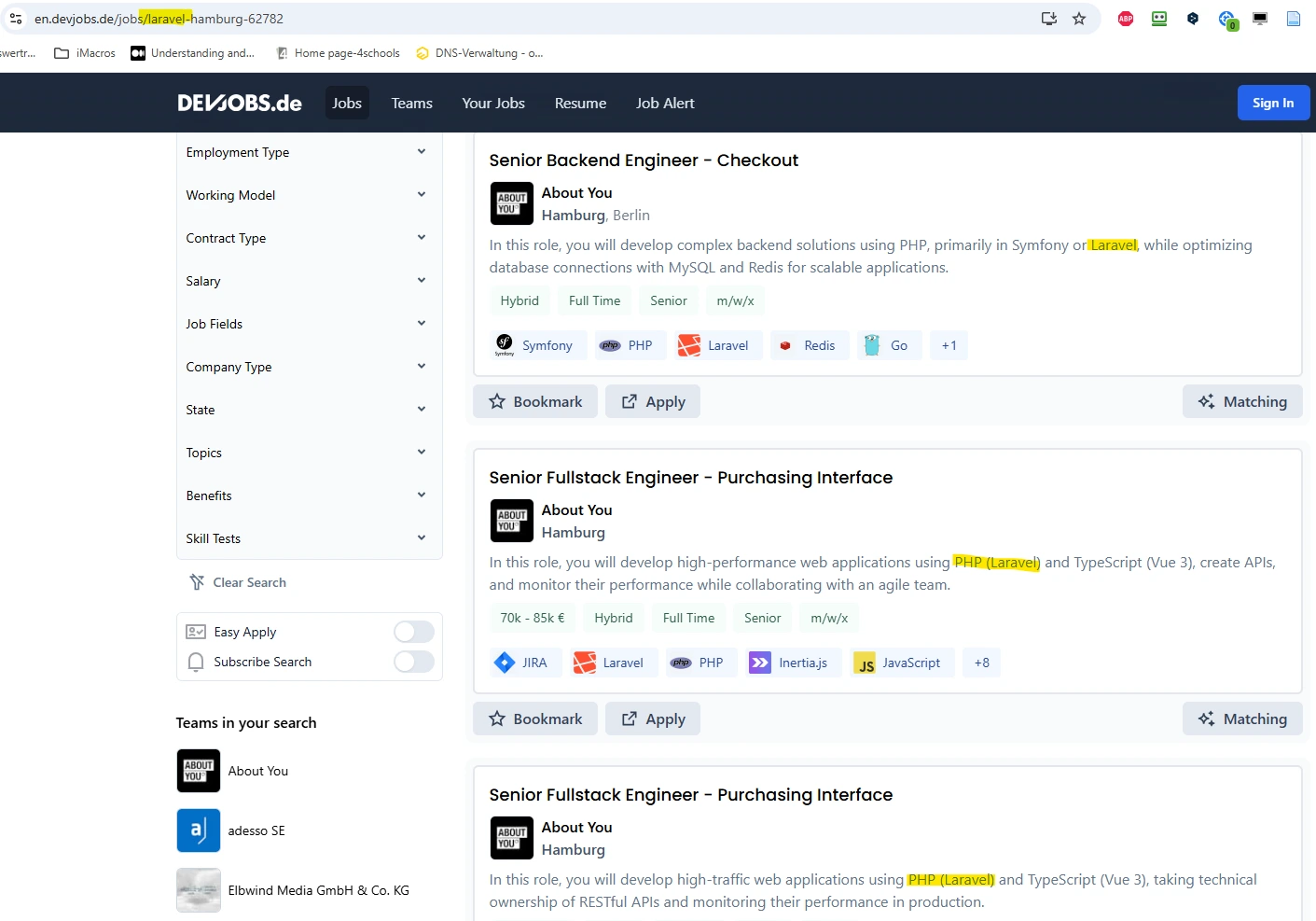Screen dimensions: 1316x921
Task: Enable the Easy Apply toggle
Action: click(413, 632)
